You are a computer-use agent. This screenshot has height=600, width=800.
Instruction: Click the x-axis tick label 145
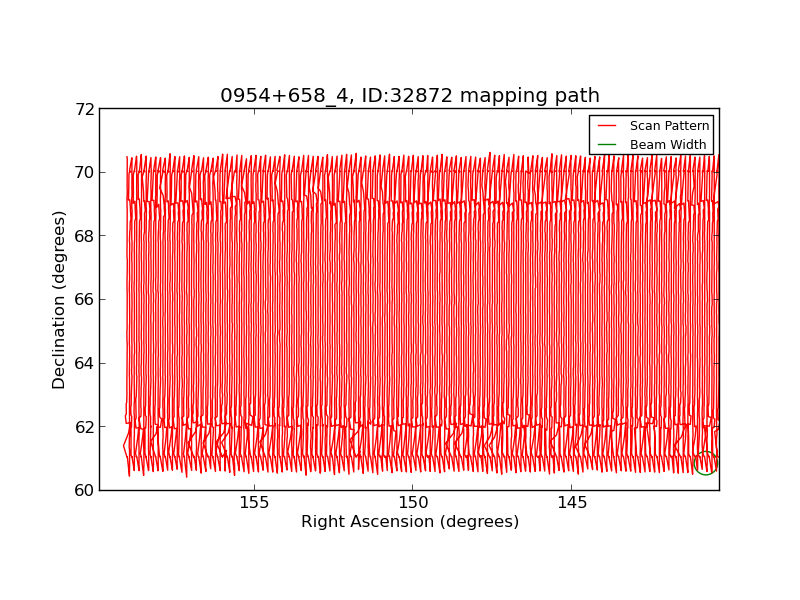pos(572,503)
